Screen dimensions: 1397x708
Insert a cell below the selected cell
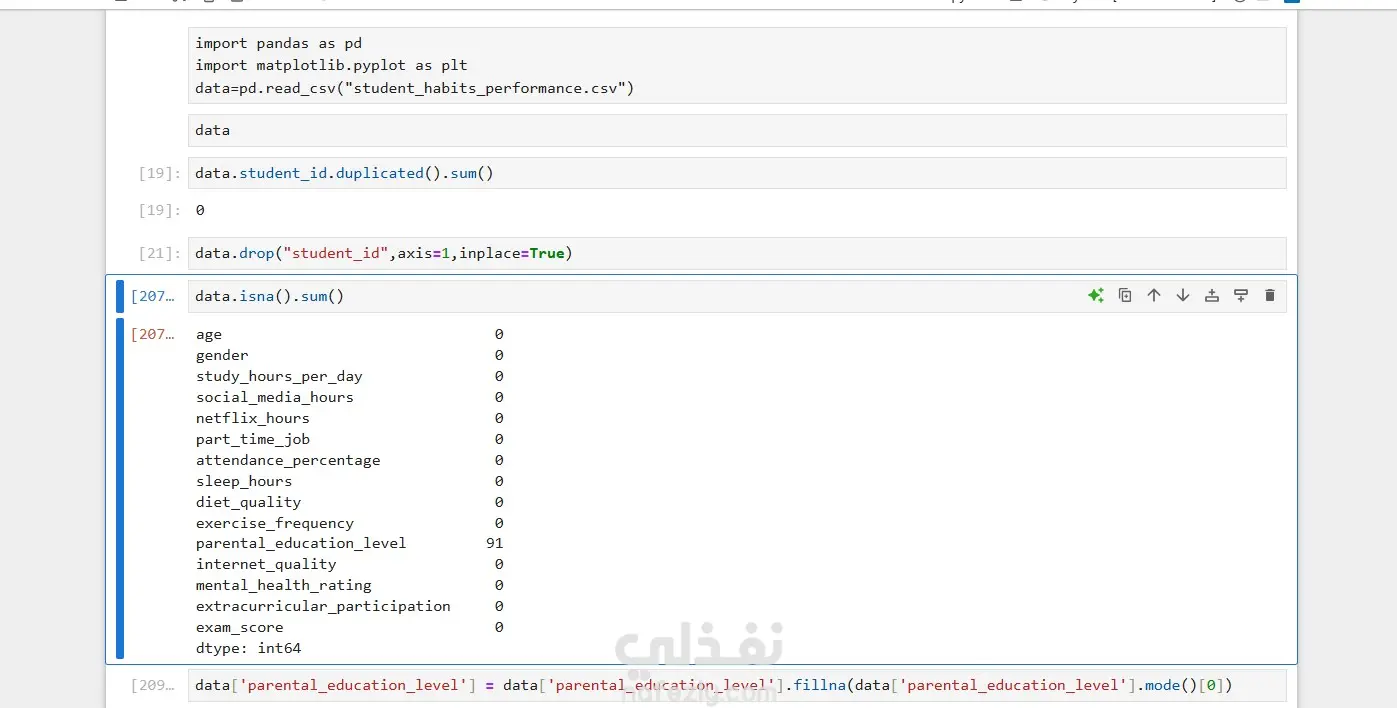1241,295
